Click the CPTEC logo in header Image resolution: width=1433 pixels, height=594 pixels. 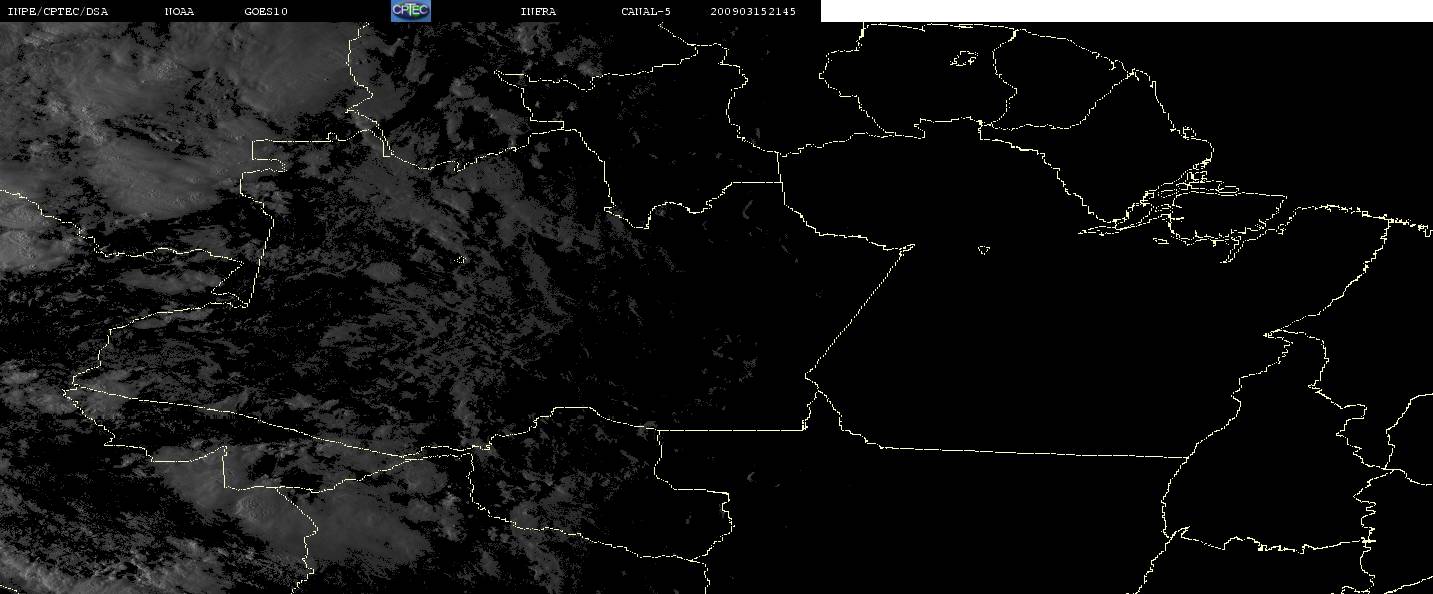click(410, 10)
